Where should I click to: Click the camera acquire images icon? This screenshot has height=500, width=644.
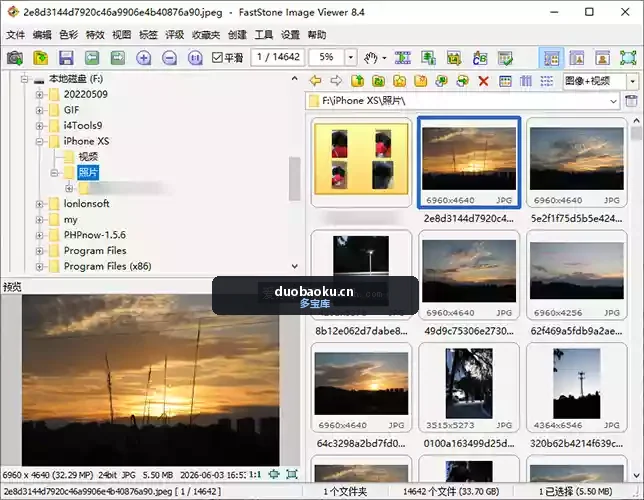click(15, 58)
